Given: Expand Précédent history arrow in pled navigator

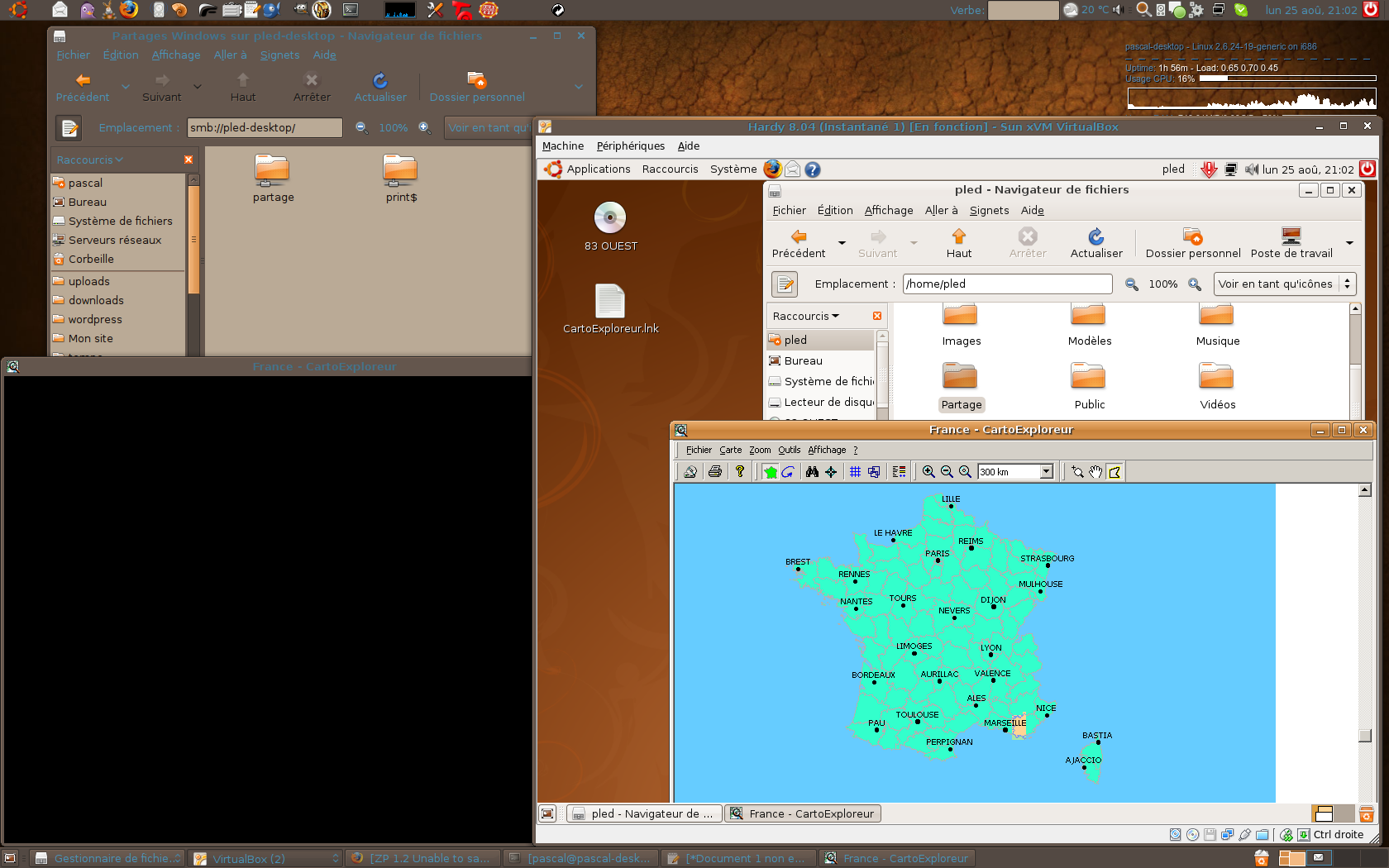Looking at the screenshot, I should [842, 243].
